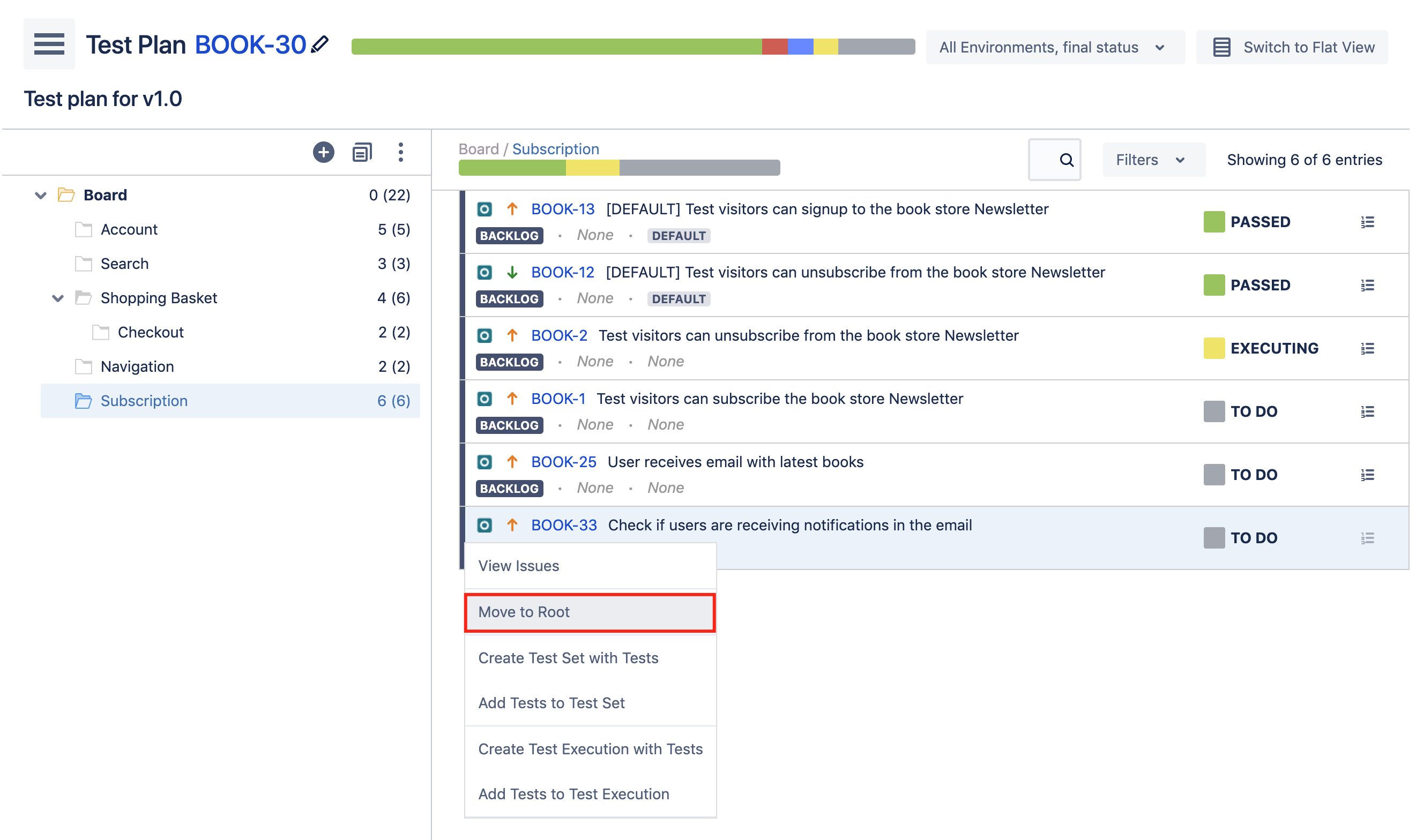Image resolution: width=1416 pixels, height=840 pixels.
Task: Open the BOOK-33 issue link
Action: pyautogui.click(x=563, y=526)
